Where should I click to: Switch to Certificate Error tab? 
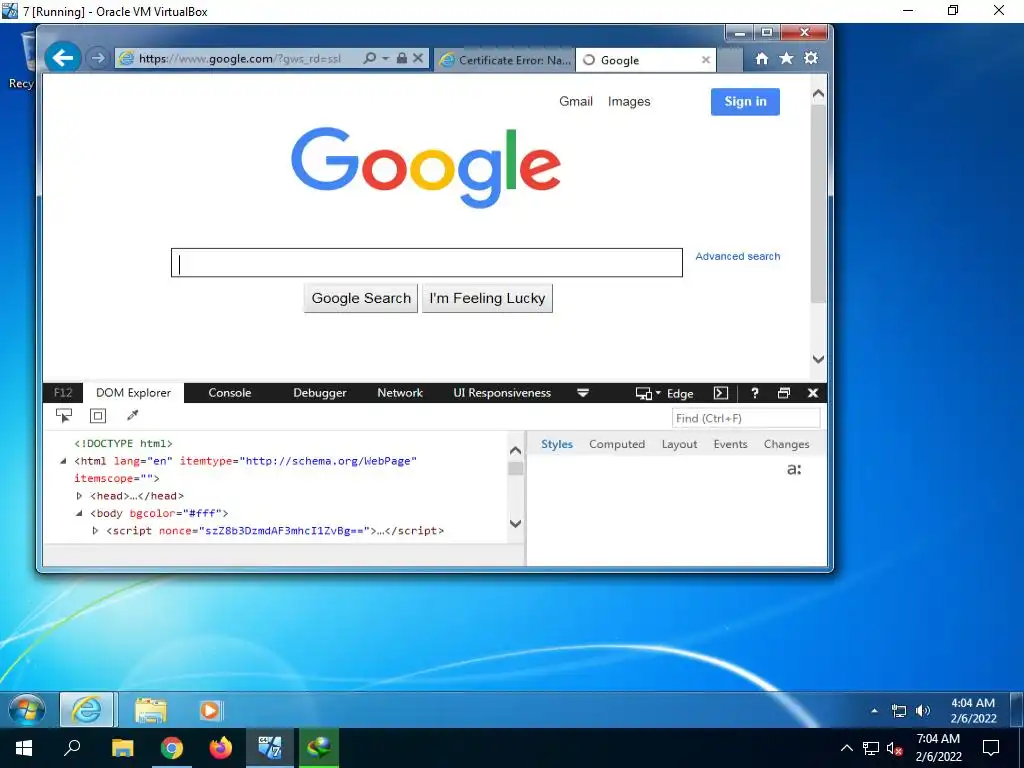[505, 60]
